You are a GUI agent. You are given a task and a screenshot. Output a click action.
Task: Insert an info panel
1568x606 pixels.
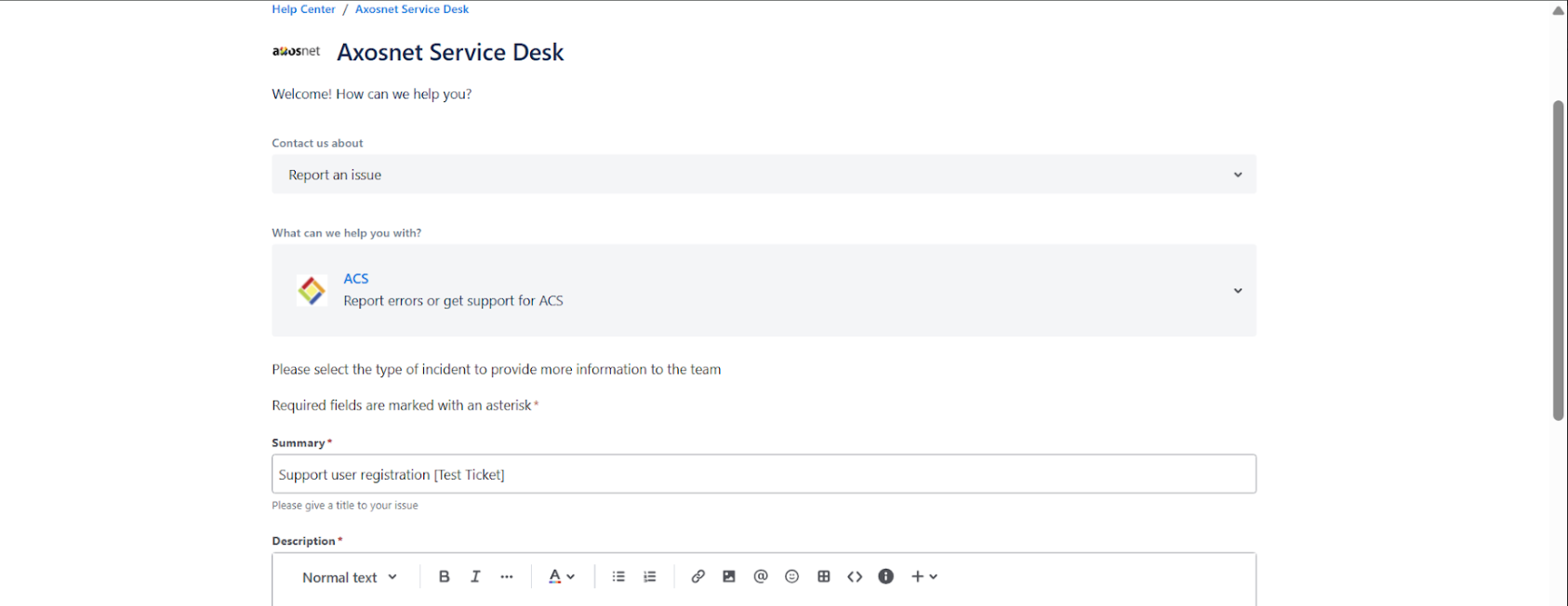click(885, 576)
